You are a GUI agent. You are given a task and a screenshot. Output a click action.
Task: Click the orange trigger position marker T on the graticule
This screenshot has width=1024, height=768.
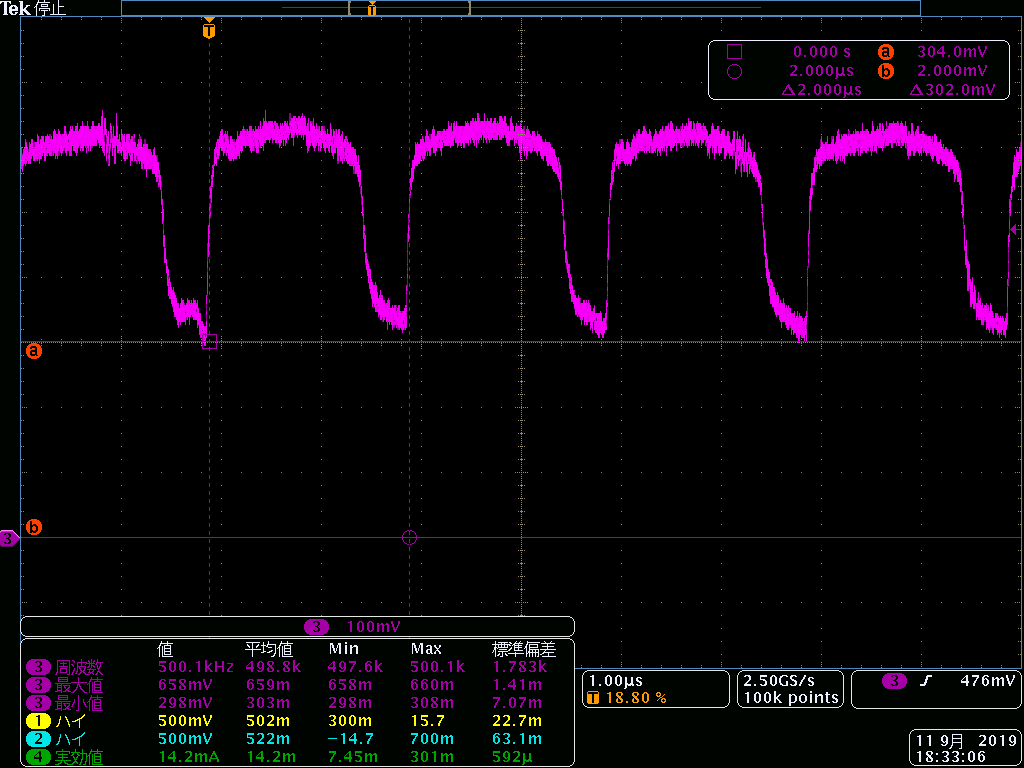click(209, 30)
